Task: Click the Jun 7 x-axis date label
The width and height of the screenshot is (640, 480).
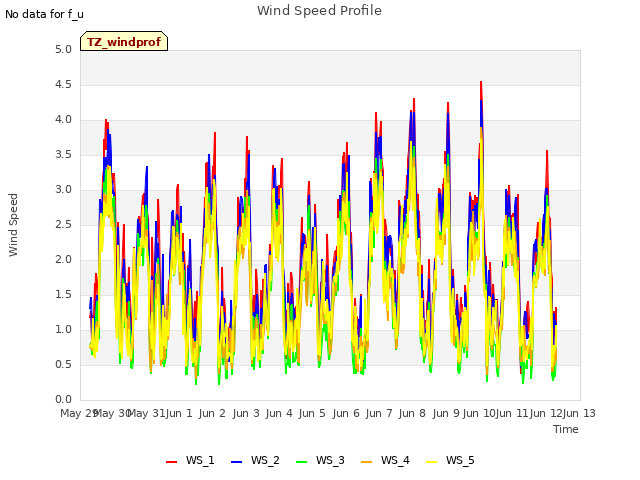Action: 379,413
